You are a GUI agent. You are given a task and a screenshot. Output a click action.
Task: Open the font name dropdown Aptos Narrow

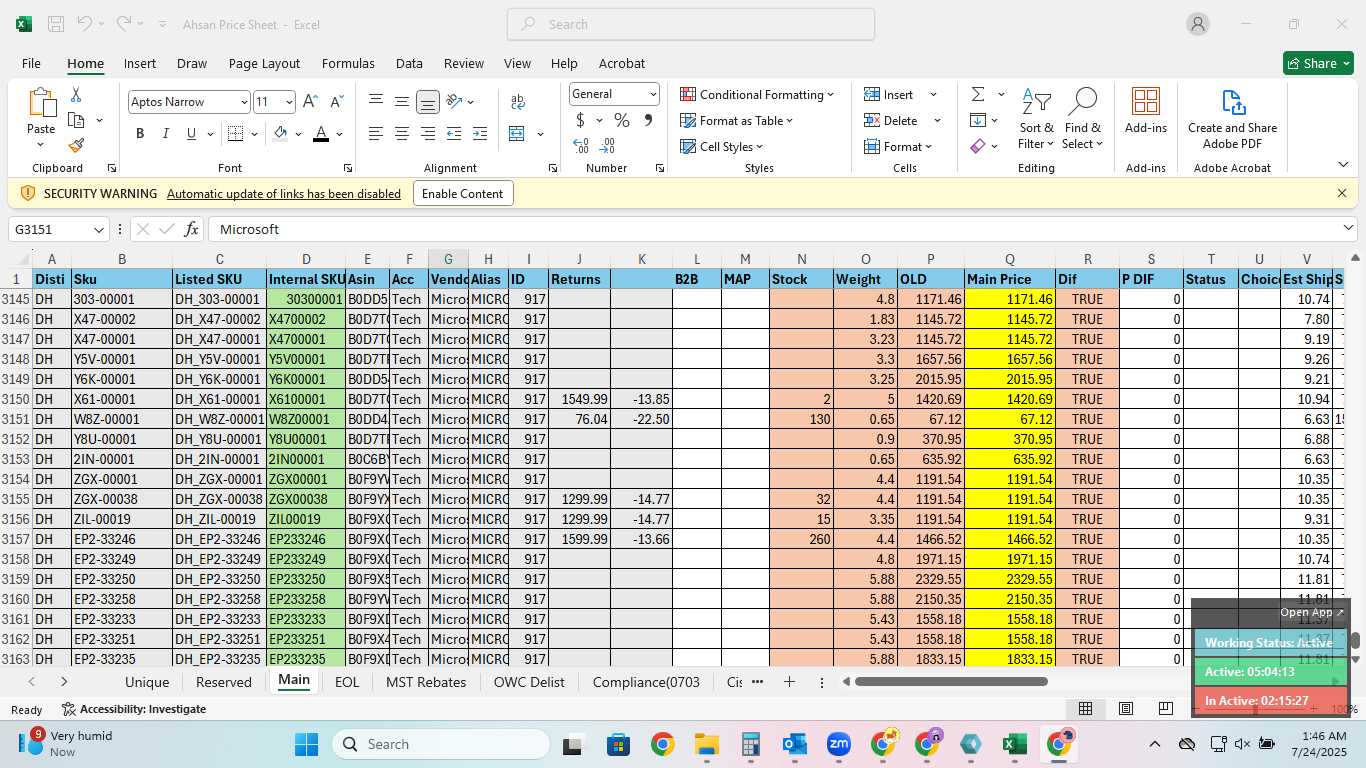point(243,102)
